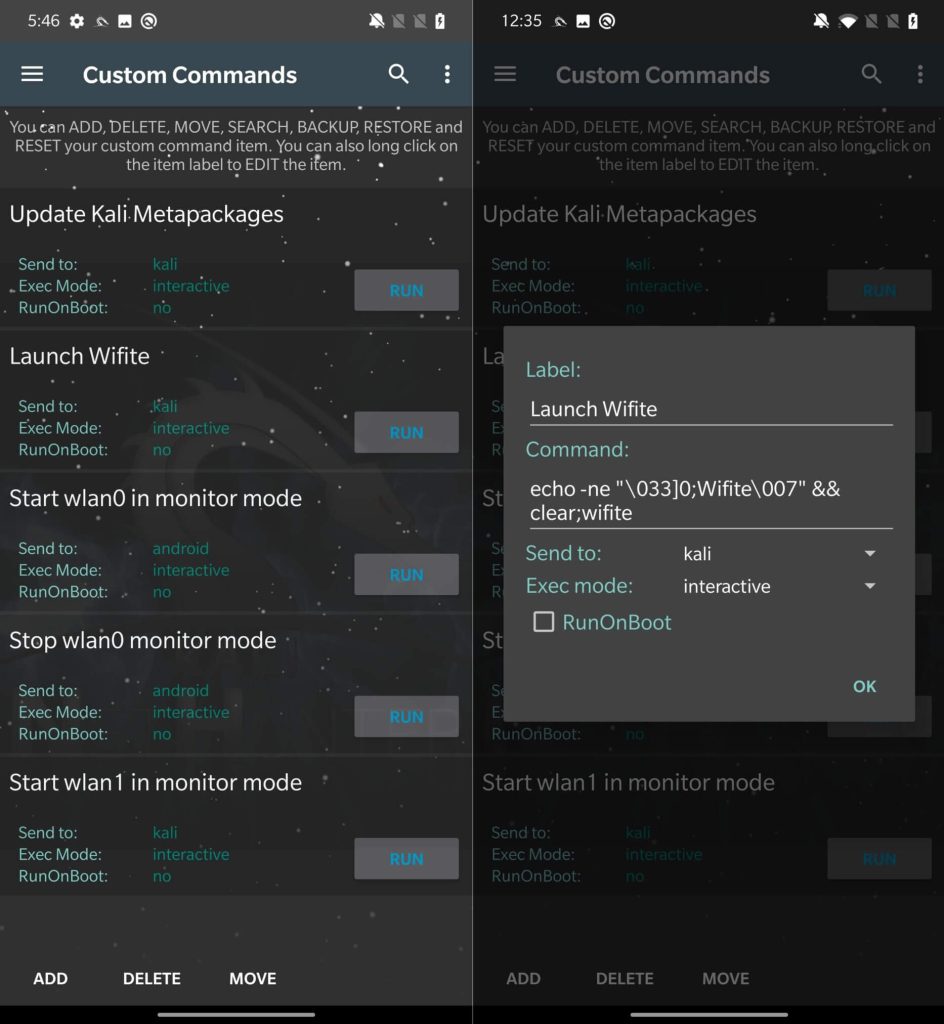Enable the RunOnBoot checkbox
The width and height of the screenshot is (944, 1024).
(x=544, y=621)
